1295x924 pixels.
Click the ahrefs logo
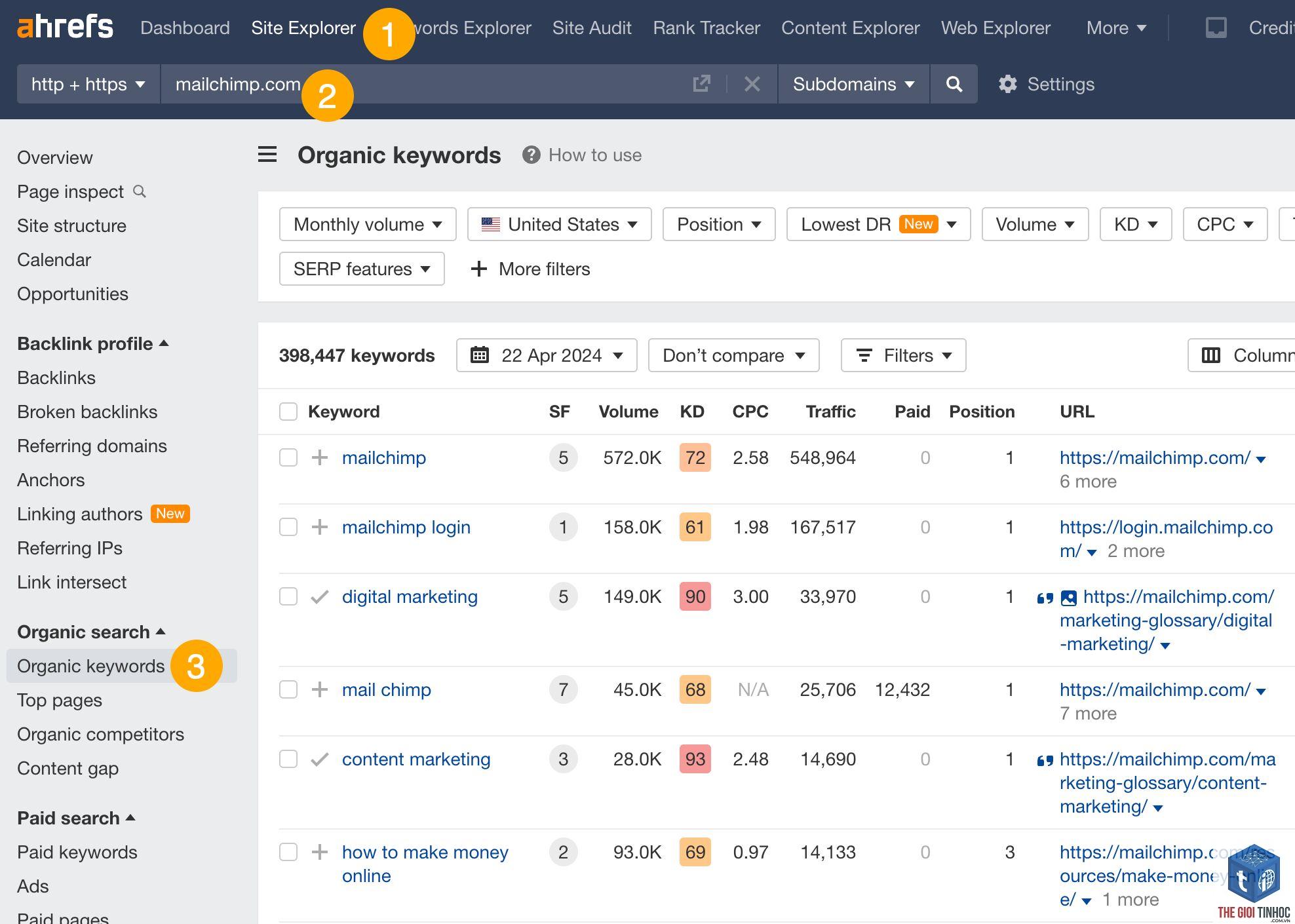(x=65, y=28)
